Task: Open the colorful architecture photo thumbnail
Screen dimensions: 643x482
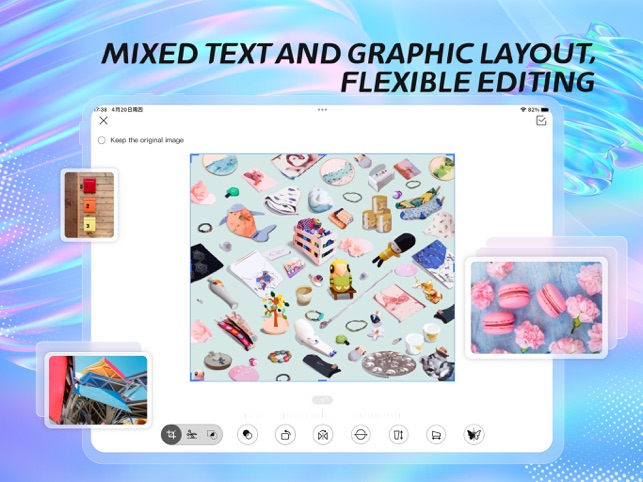Action: (98, 390)
